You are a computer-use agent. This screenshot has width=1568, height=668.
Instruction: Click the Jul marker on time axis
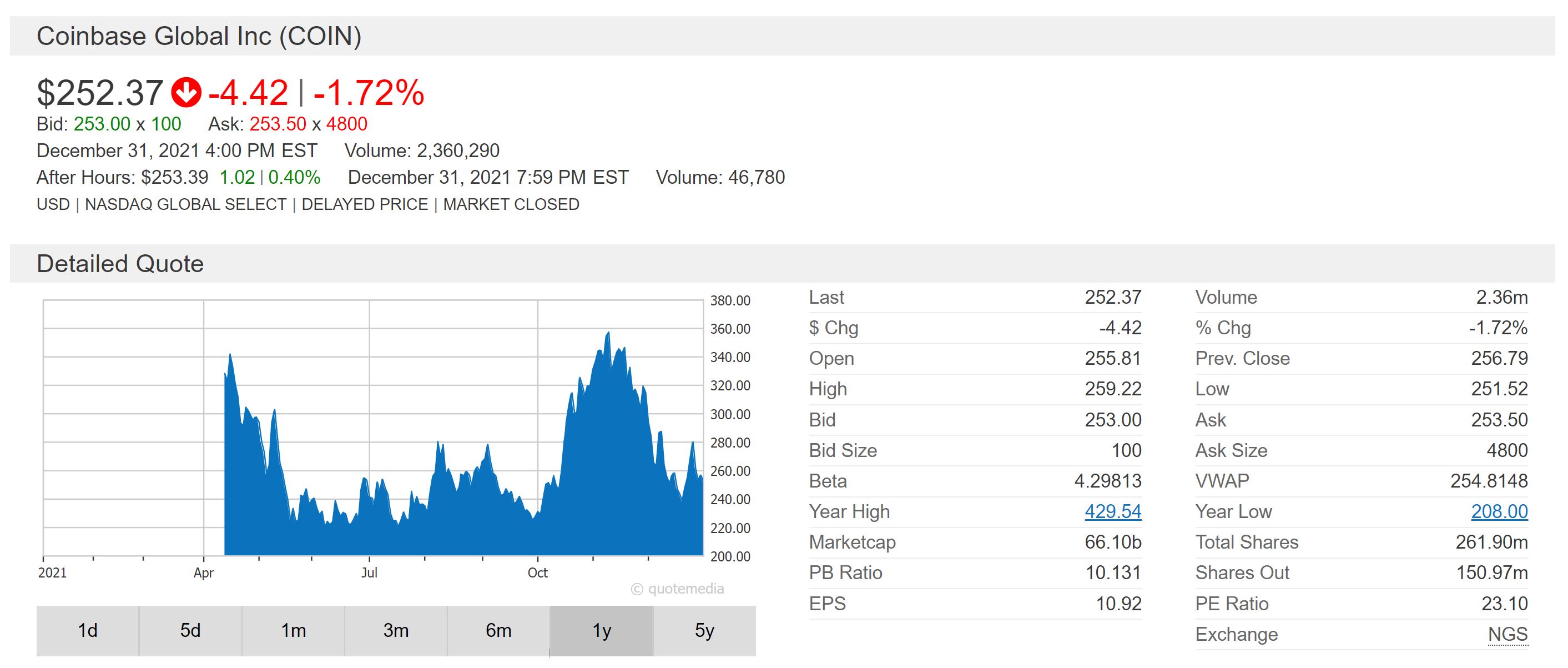click(369, 572)
